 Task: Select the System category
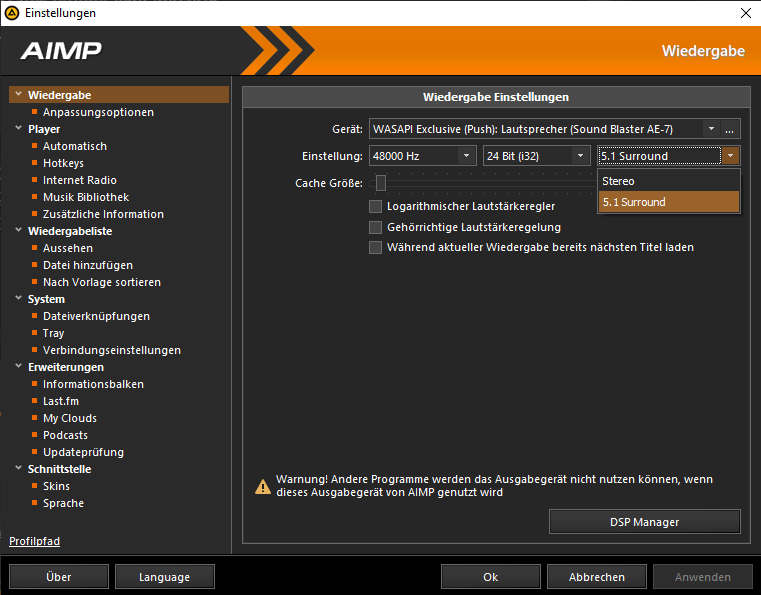tap(46, 299)
